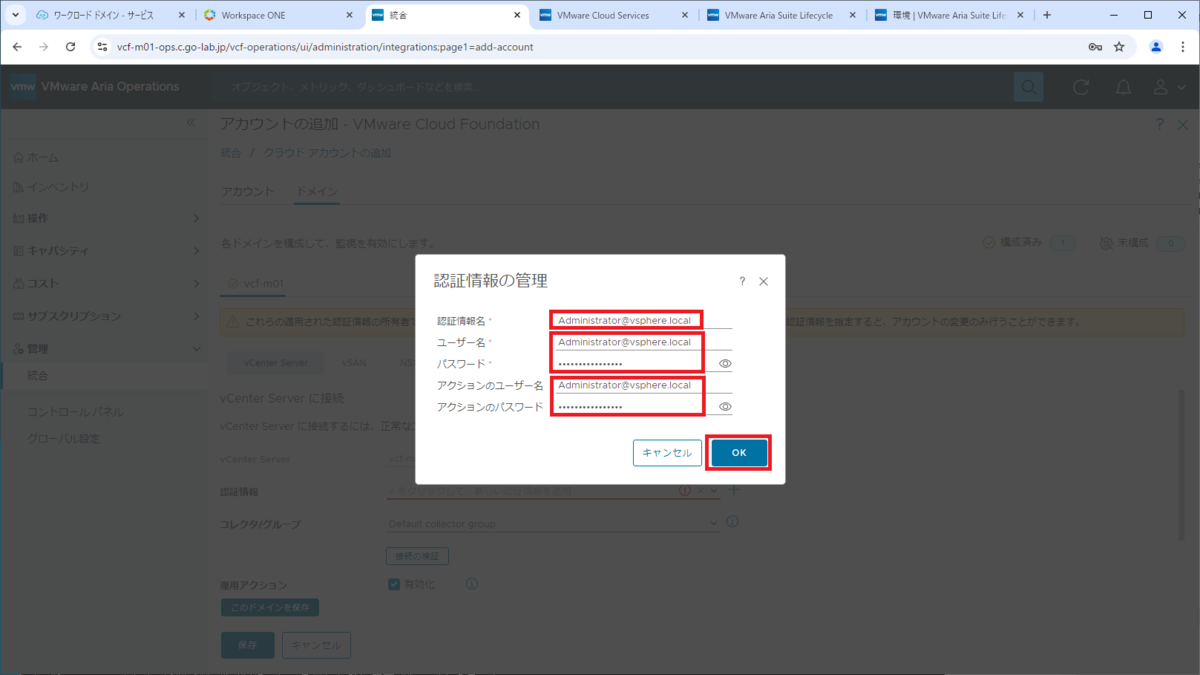The image size is (1200, 675).
Task: Open a new browser tab
Action: [x=1047, y=15]
